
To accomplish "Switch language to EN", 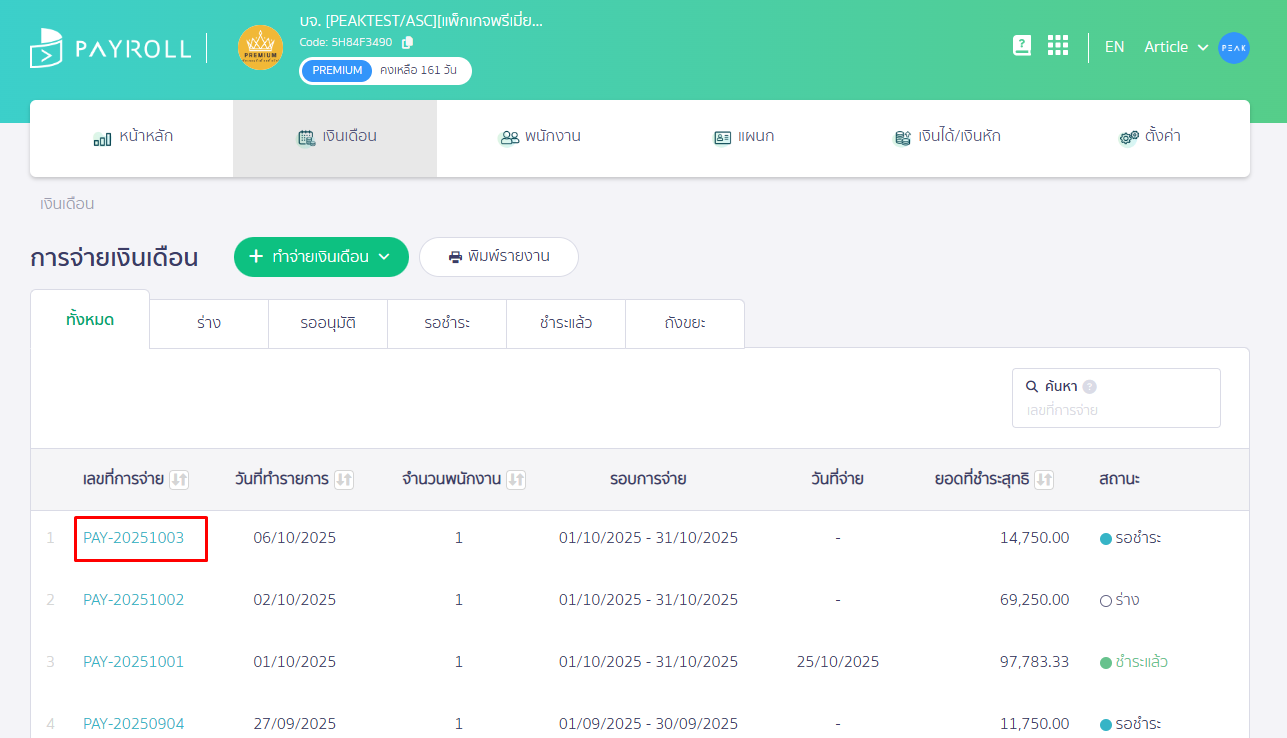I will 1114,47.
